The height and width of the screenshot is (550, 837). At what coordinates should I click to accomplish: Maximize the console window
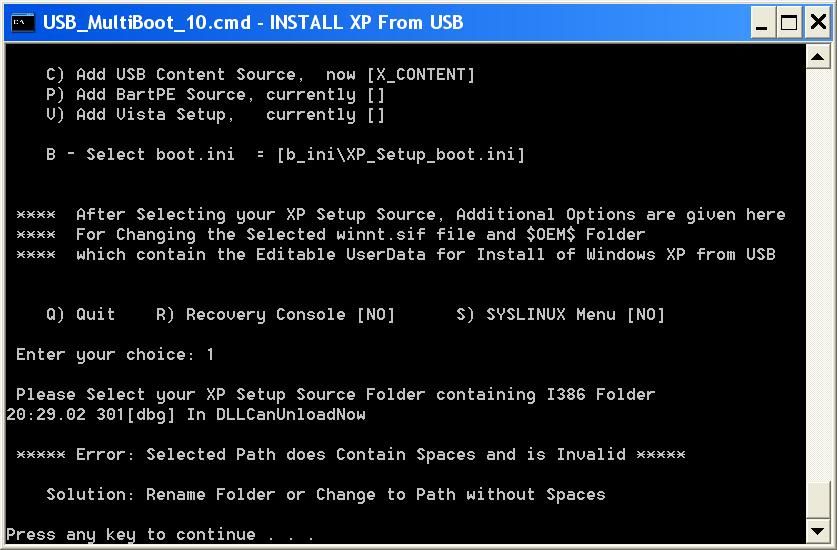point(790,22)
